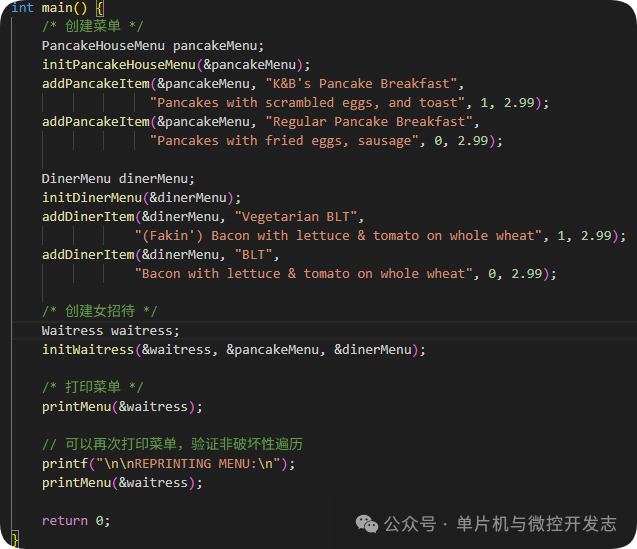Click the 'int main()' function declaration line
Screen dimensions: 637x549
pyautogui.click(x=57, y=7)
